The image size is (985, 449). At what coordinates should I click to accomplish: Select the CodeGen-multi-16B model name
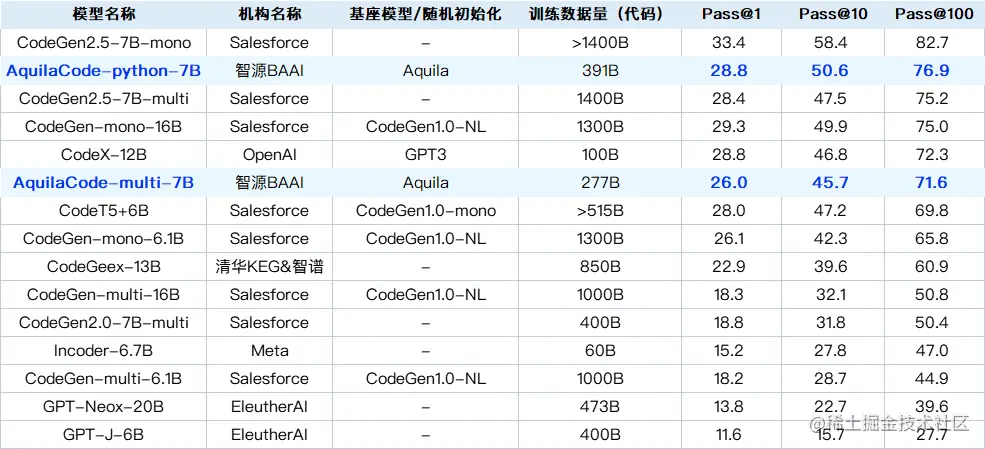click(104, 295)
